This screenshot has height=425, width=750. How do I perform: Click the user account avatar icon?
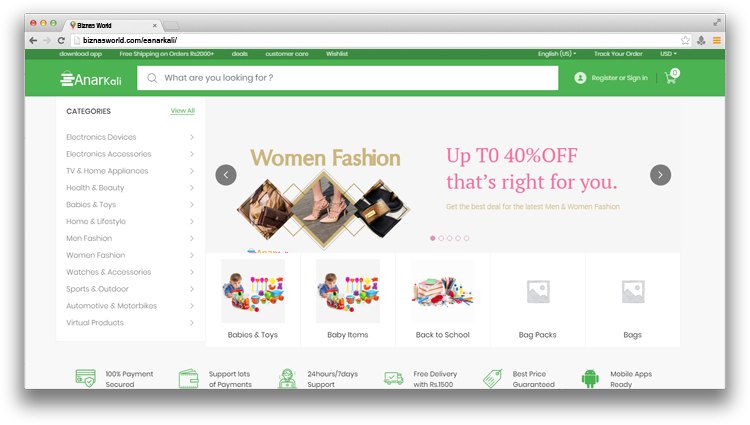(x=580, y=78)
